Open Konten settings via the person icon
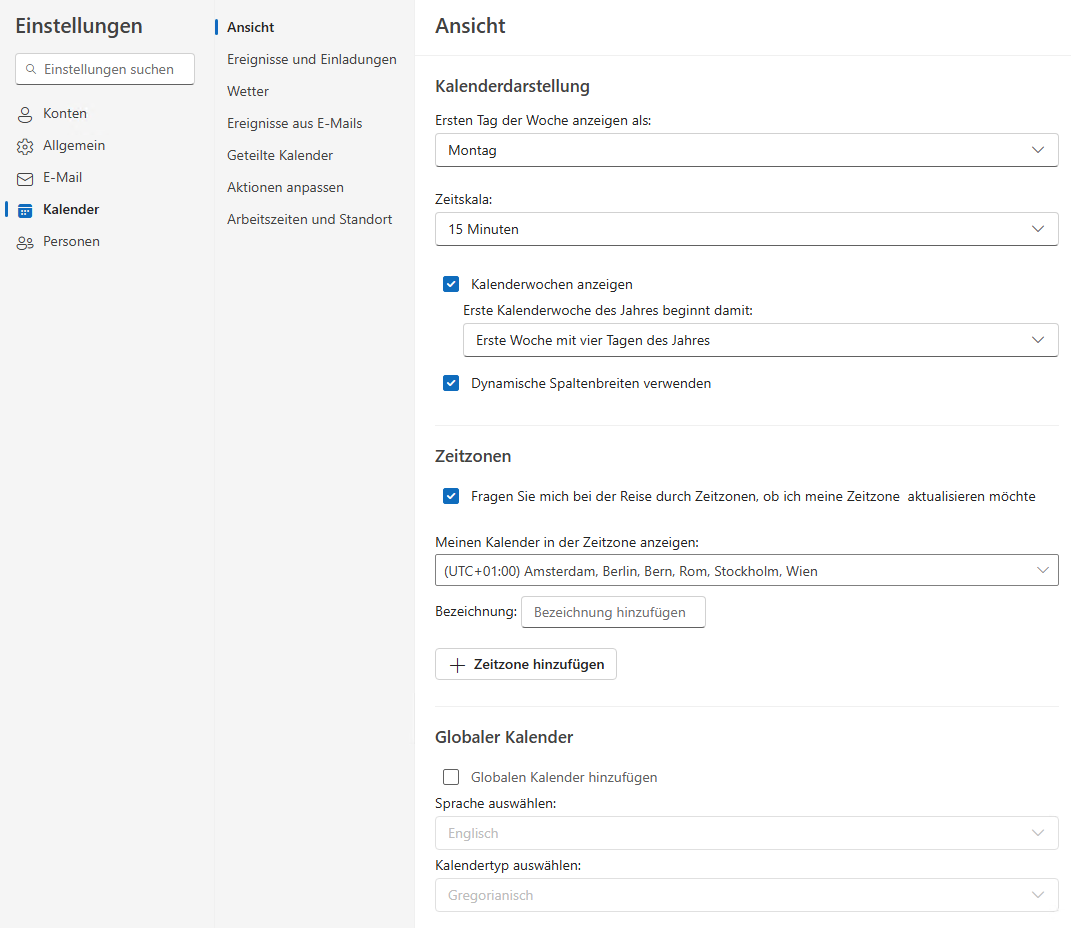The height and width of the screenshot is (928, 1071). (24, 113)
